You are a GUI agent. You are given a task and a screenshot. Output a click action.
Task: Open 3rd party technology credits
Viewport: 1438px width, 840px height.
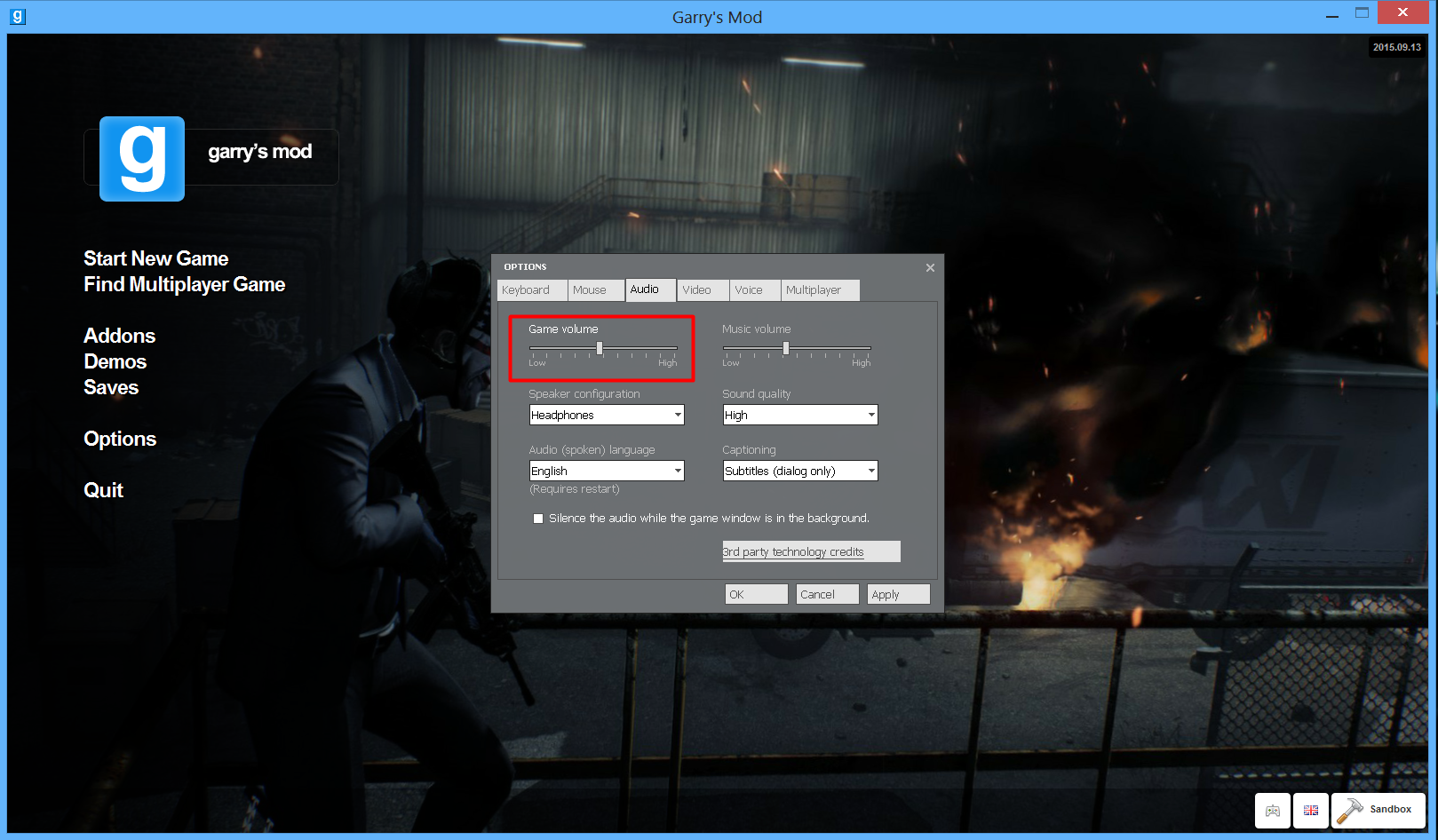[x=811, y=551]
